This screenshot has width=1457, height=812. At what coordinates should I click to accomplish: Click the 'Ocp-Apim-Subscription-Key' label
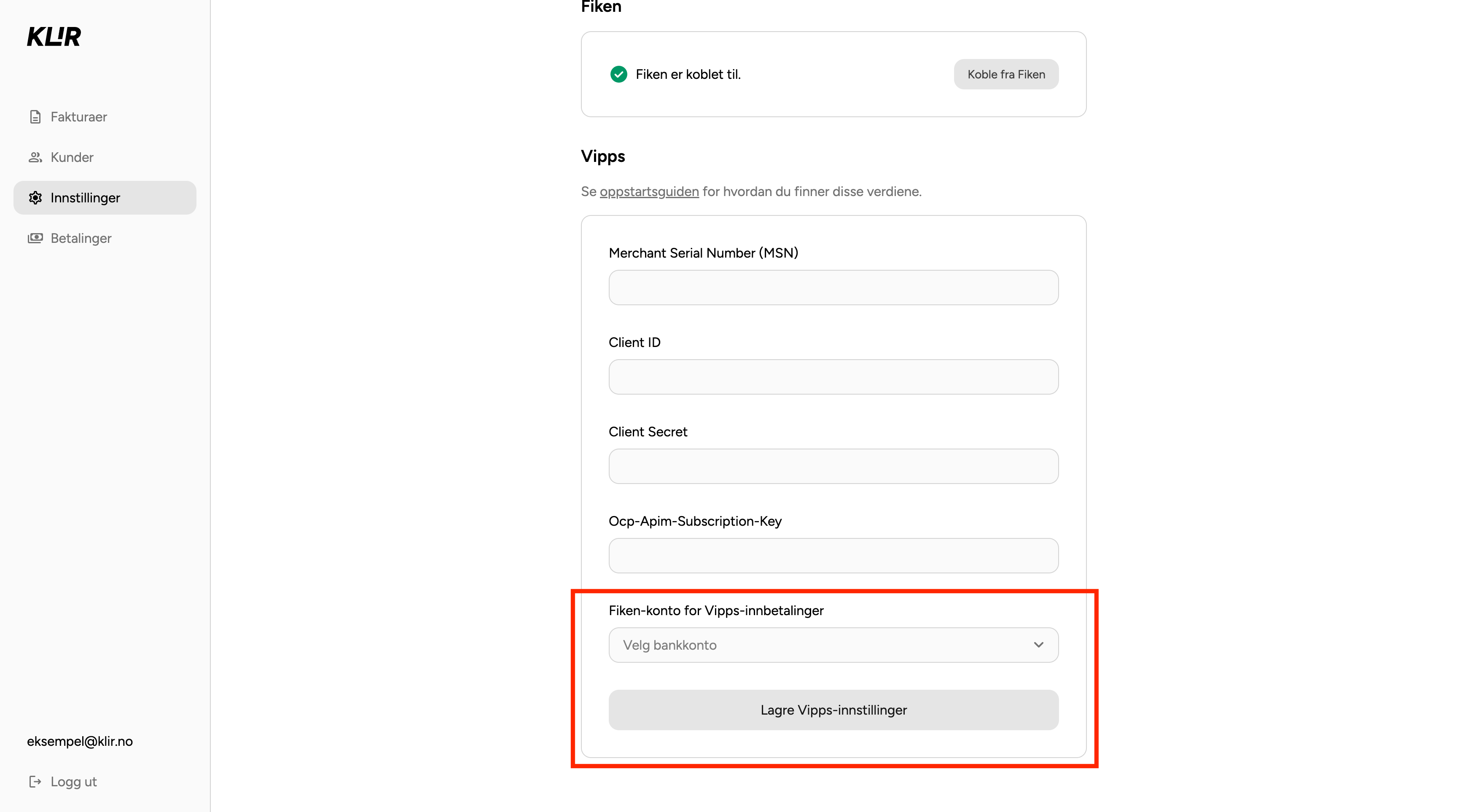(x=695, y=522)
